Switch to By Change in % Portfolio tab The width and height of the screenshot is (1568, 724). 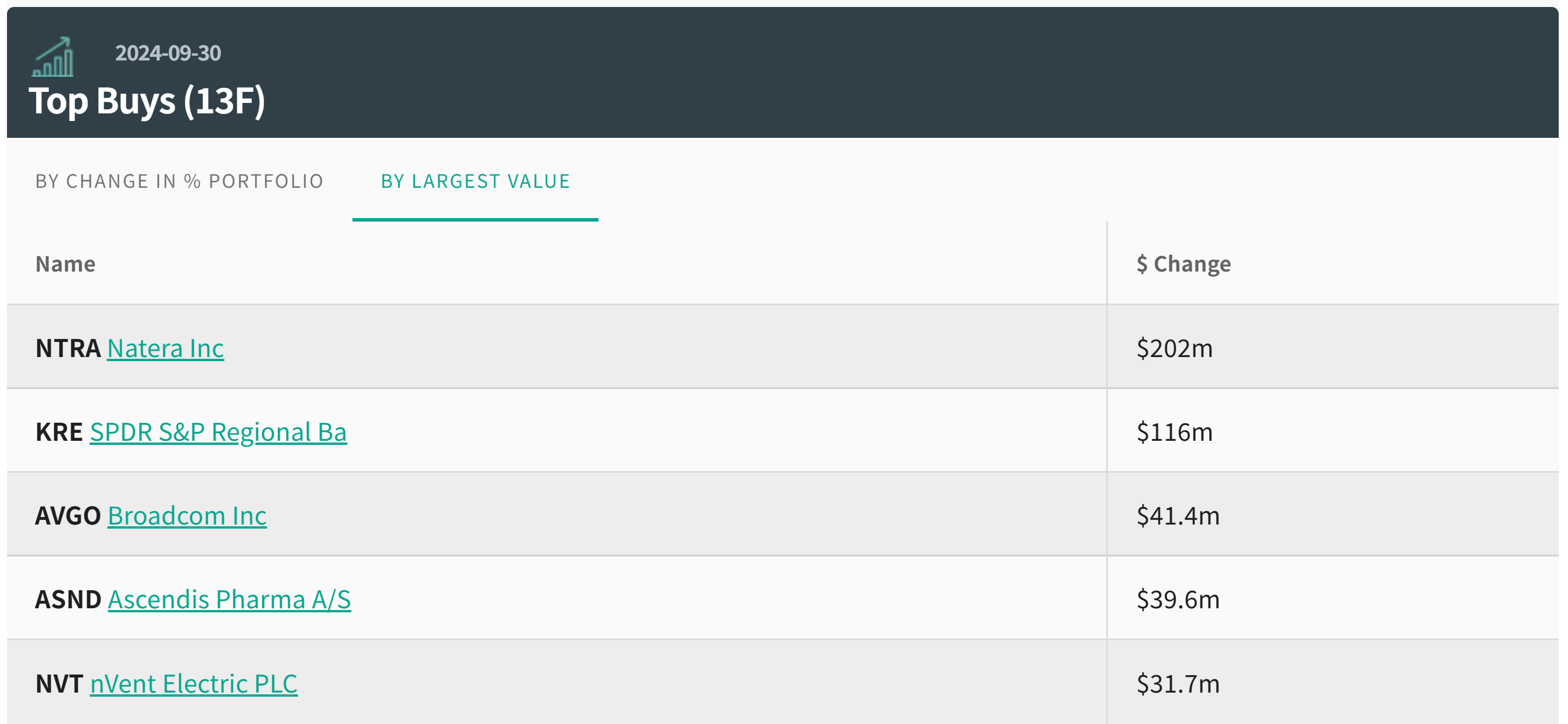click(x=179, y=181)
